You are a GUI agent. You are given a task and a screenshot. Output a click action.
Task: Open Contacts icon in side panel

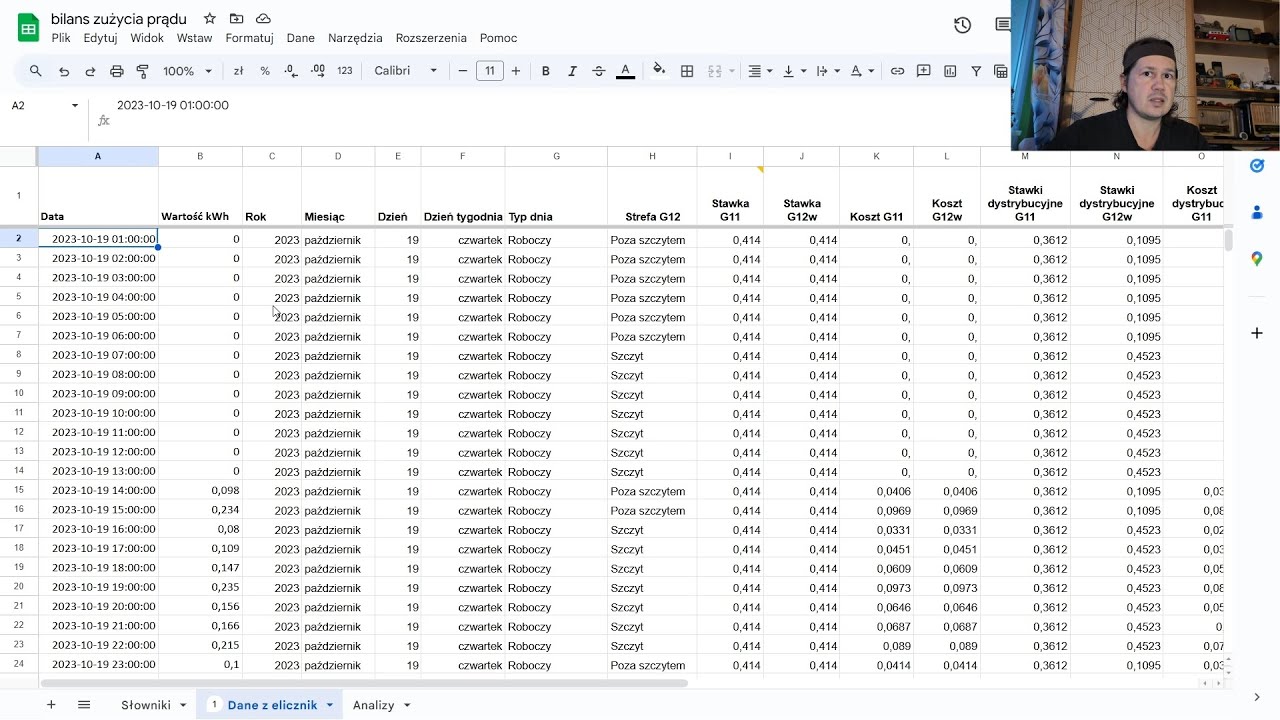pyautogui.click(x=1257, y=212)
